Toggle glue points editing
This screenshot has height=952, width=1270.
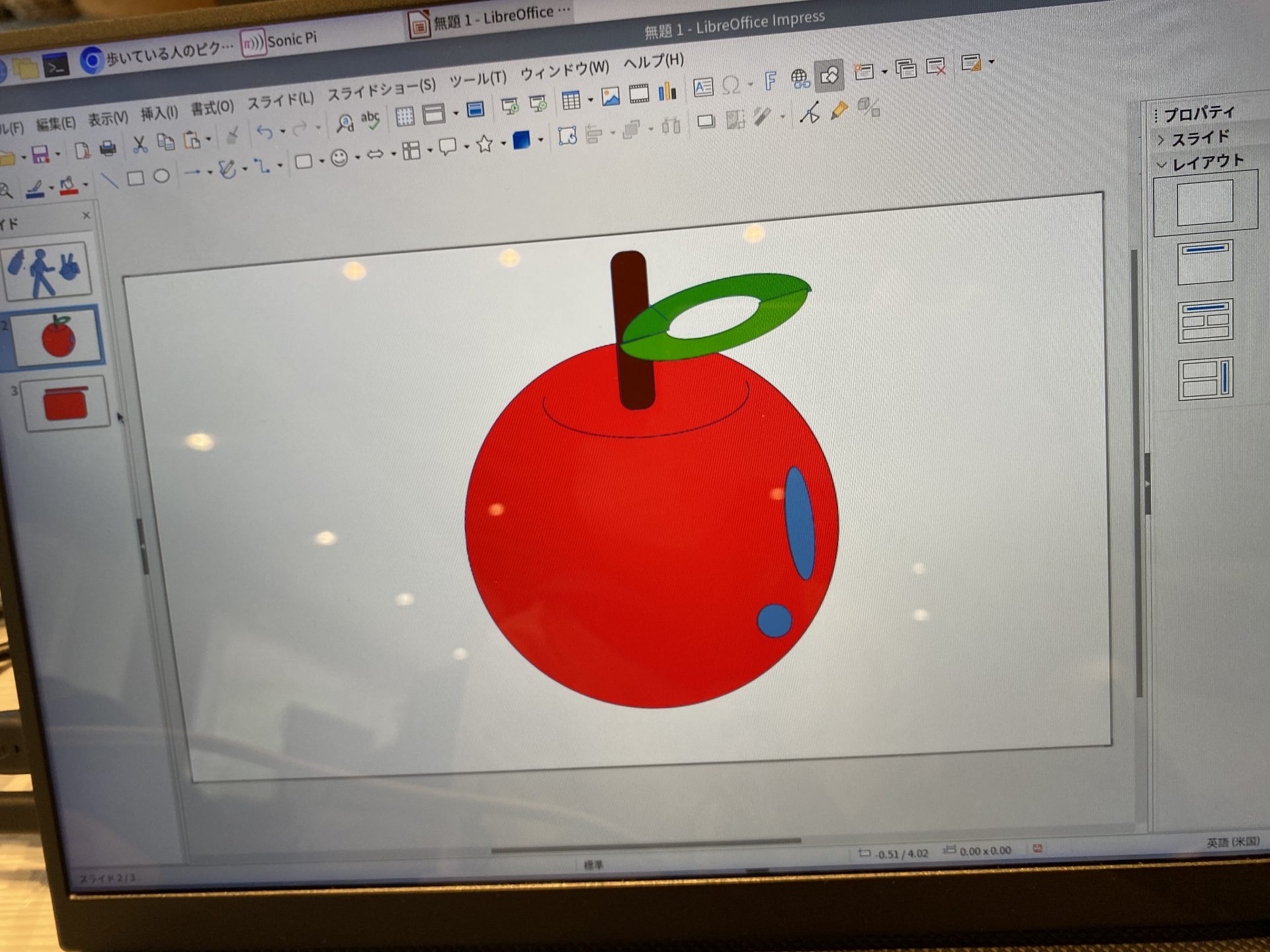839,110
